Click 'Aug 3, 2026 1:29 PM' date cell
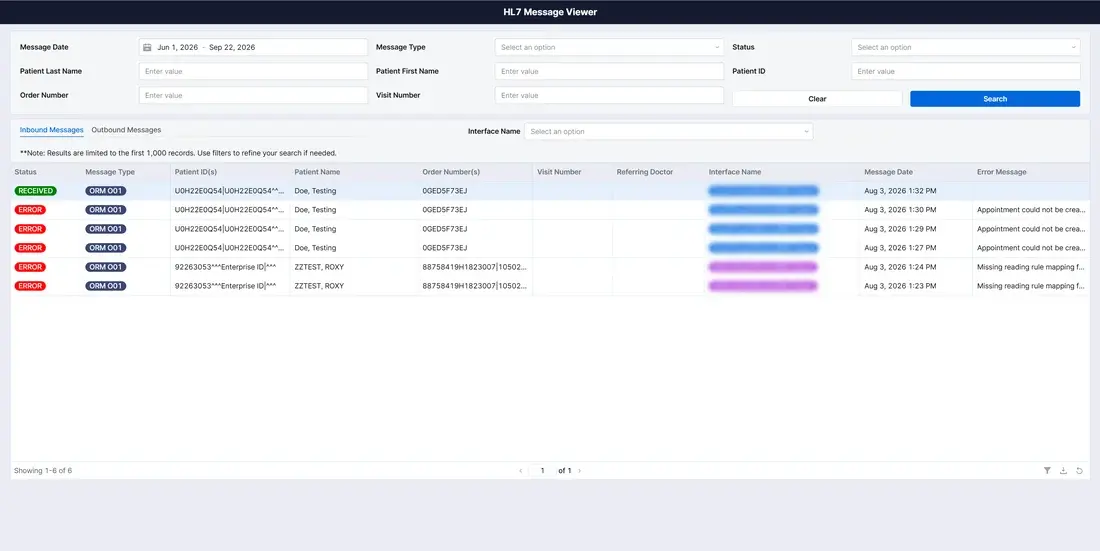 pyautogui.click(x=901, y=229)
